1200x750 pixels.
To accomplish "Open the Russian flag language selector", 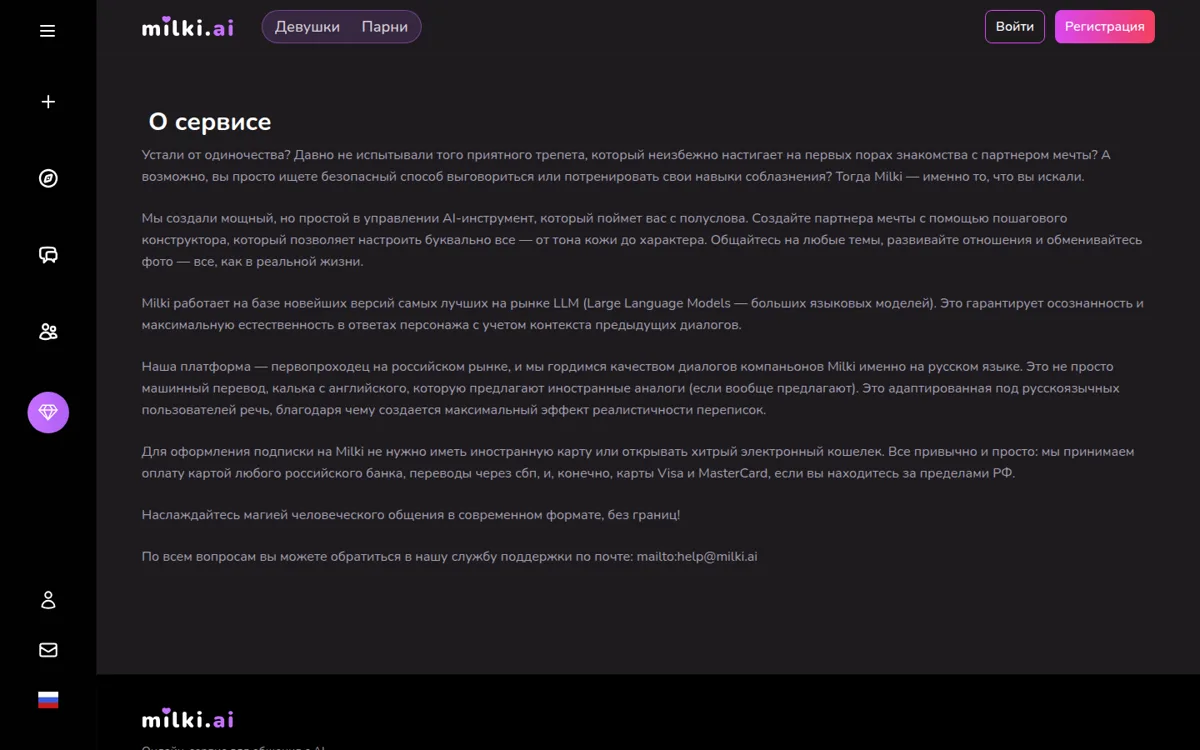I will 48,700.
